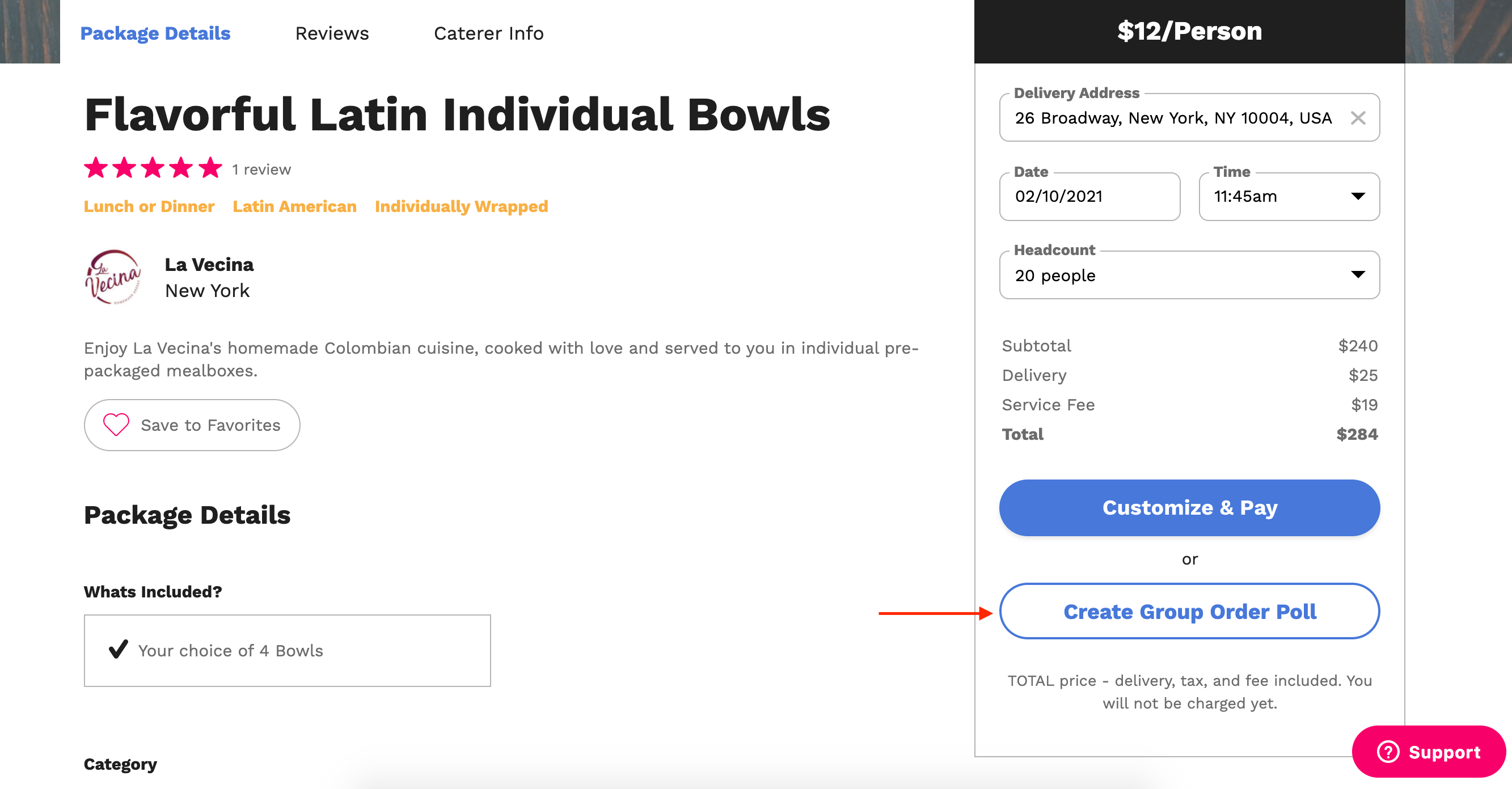
Task: Select the 20 people headcount field
Action: click(x=1168, y=275)
